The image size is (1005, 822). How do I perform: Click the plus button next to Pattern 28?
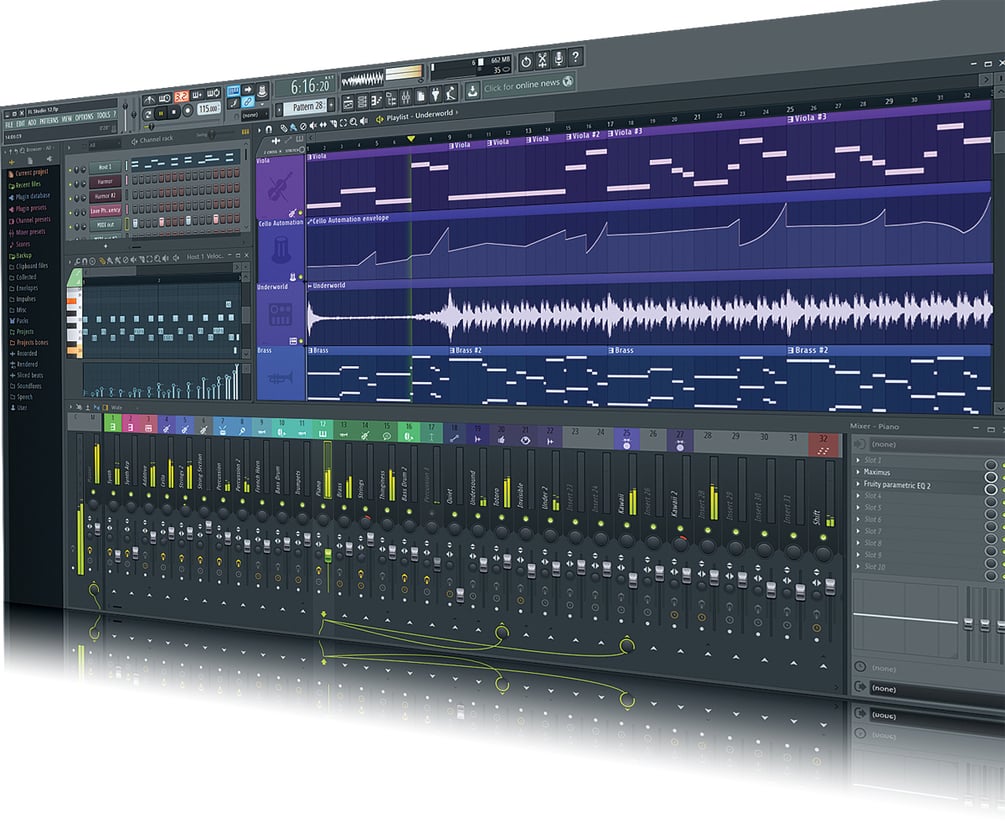click(x=331, y=105)
